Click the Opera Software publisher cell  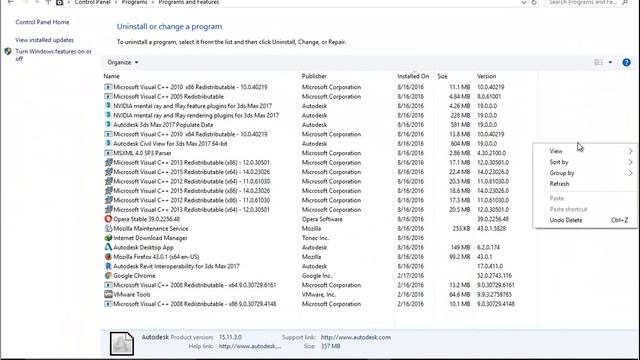click(x=322, y=219)
